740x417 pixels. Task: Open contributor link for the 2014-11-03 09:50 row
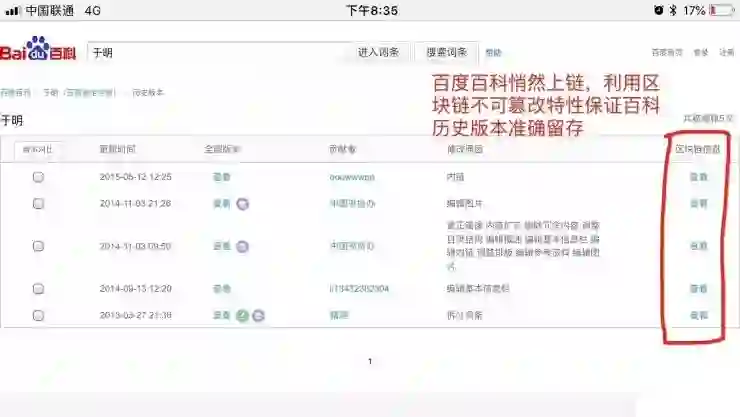(x=352, y=246)
